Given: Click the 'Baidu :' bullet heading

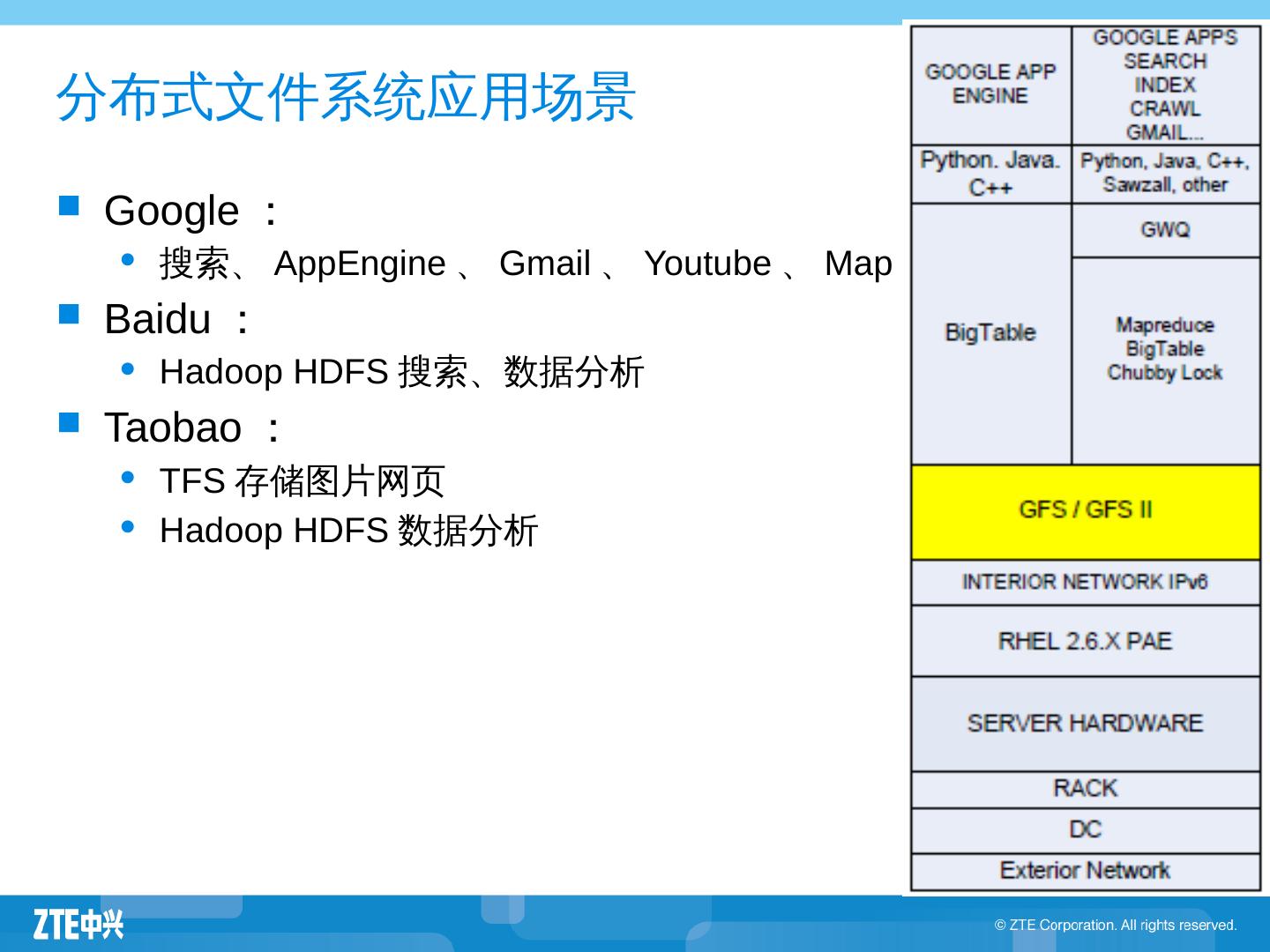Looking at the screenshot, I should tap(176, 319).
